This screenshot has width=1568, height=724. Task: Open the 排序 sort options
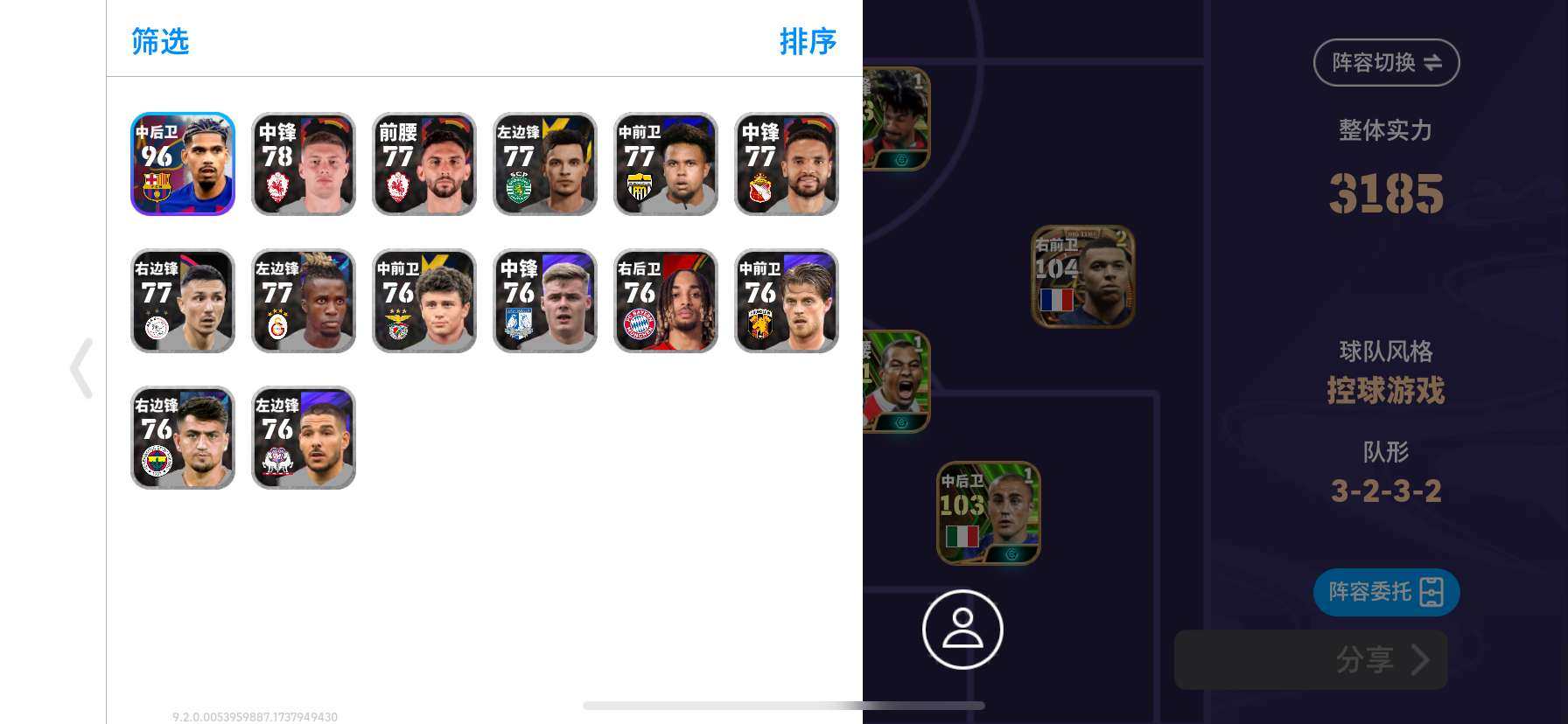[x=808, y=41]
